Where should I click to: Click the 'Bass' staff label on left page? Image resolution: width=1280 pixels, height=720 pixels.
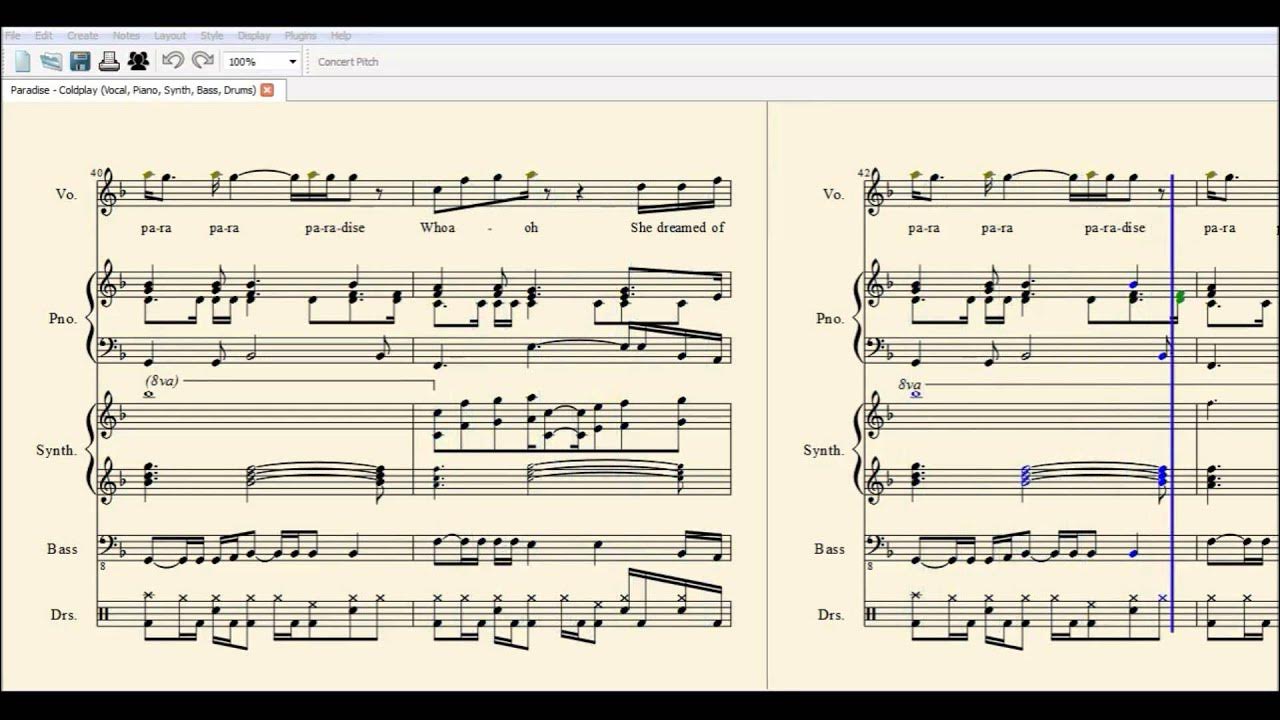[x=62, y=549]
